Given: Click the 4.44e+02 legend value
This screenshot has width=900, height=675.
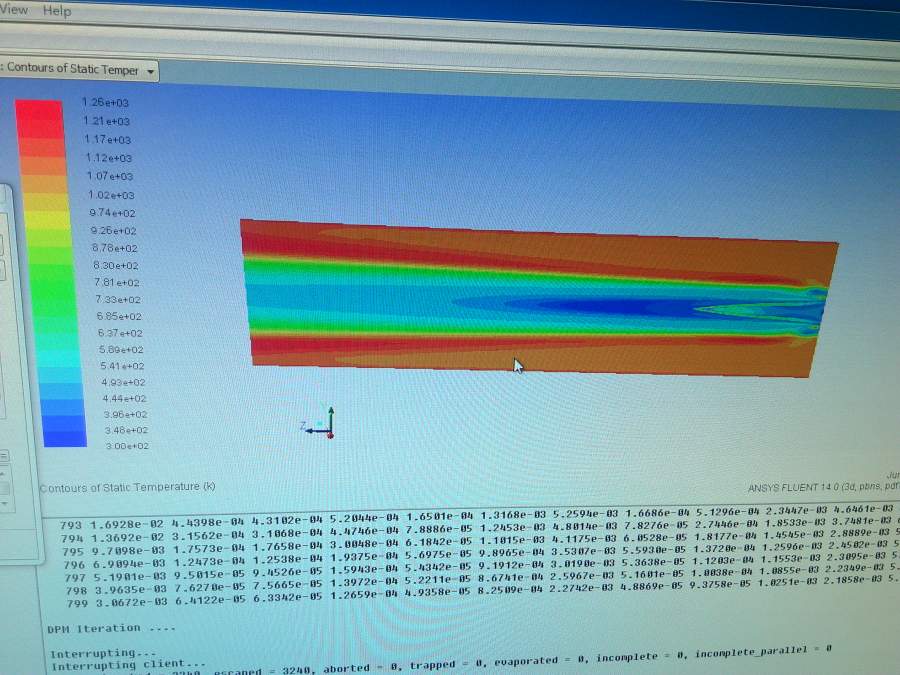Looking at the screenshot, I should pos(125,398).
